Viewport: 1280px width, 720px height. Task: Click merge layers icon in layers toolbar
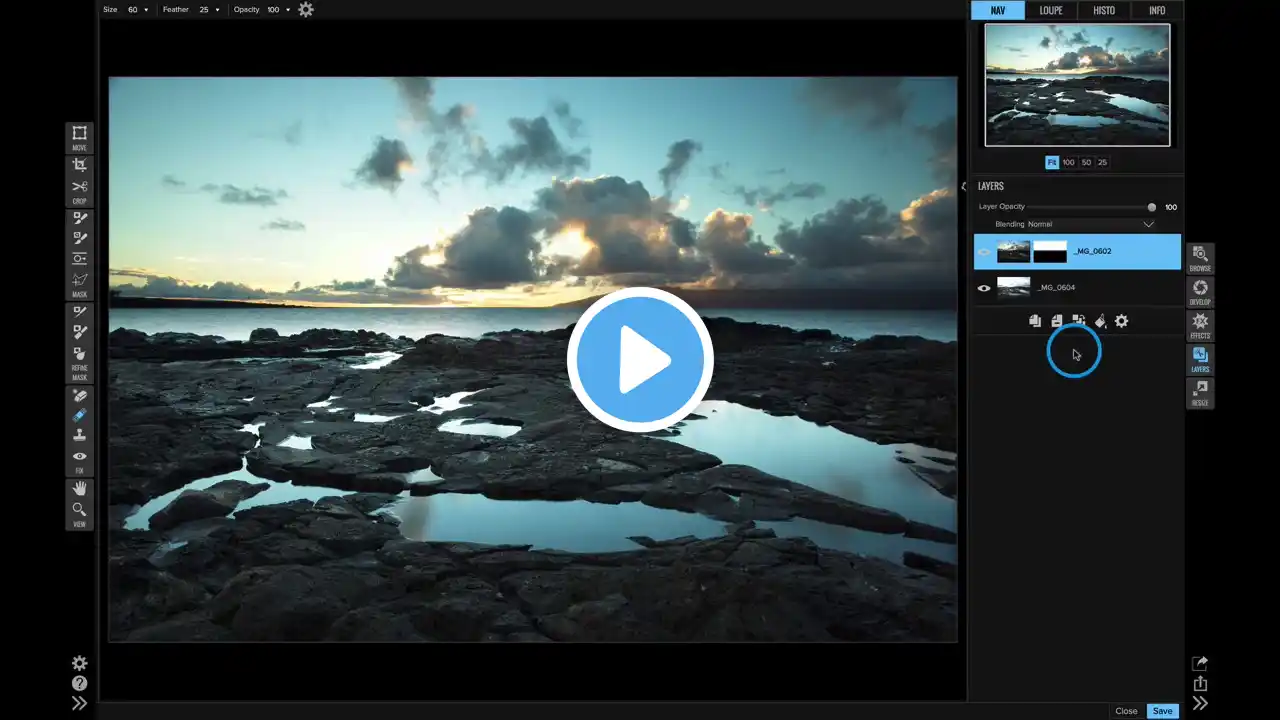1078,321
